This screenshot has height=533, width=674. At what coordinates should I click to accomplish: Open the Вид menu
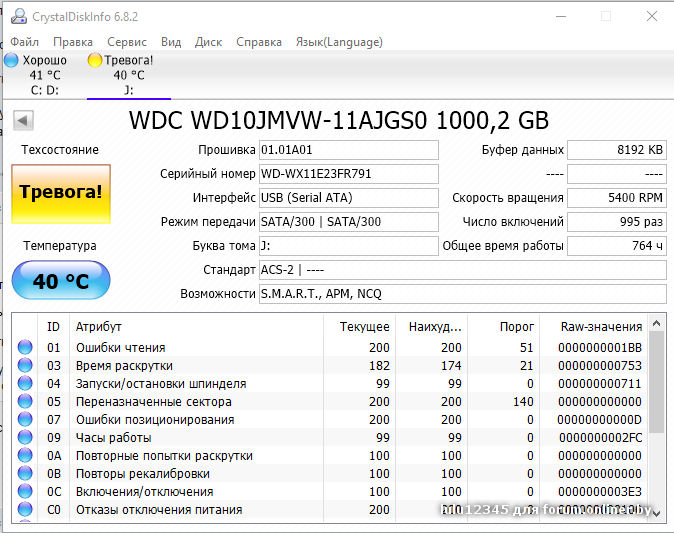tap(171, 42)
